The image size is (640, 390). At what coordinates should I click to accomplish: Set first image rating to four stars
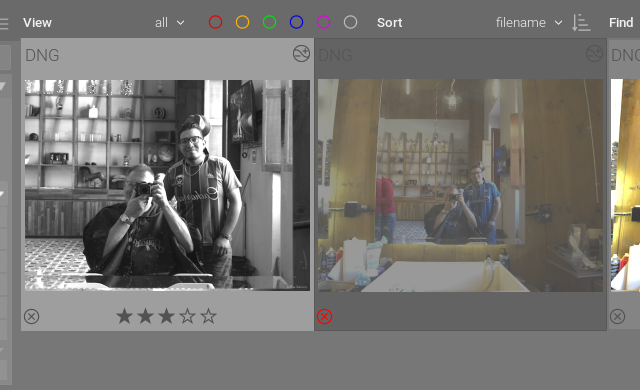pyautogui.click(x=187, y=316)
